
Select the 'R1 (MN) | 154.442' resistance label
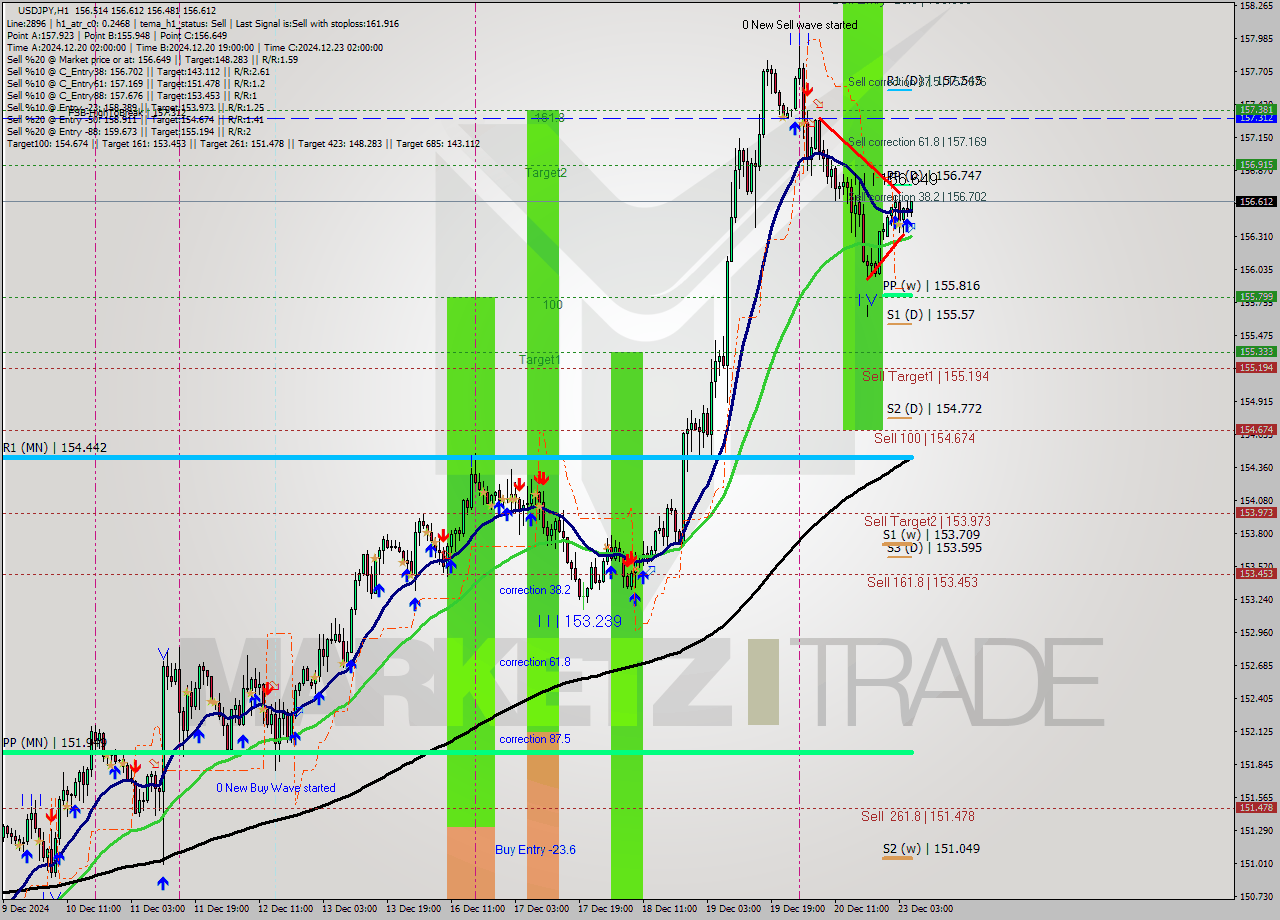tap(55, 448)
